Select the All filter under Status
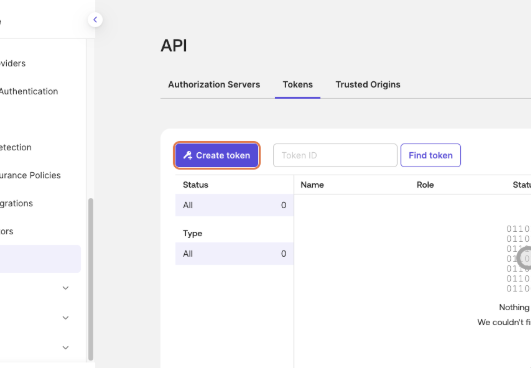 coord(234,205)
